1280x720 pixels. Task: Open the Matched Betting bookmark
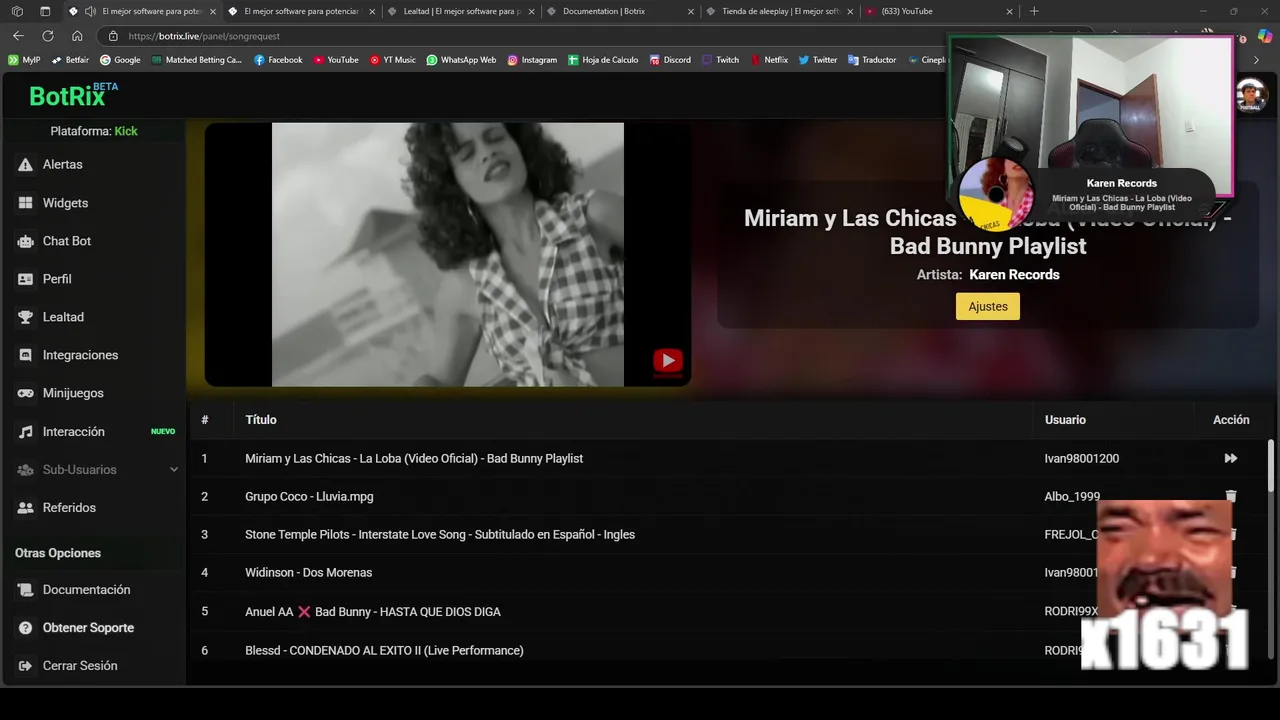[x=197, y=60]
